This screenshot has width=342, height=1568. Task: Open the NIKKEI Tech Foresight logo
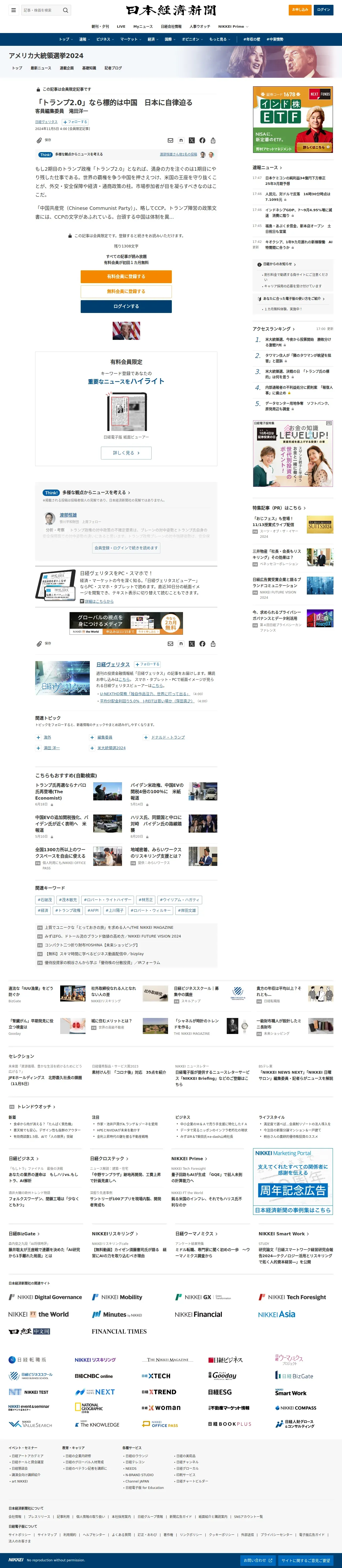[292, 1297]
